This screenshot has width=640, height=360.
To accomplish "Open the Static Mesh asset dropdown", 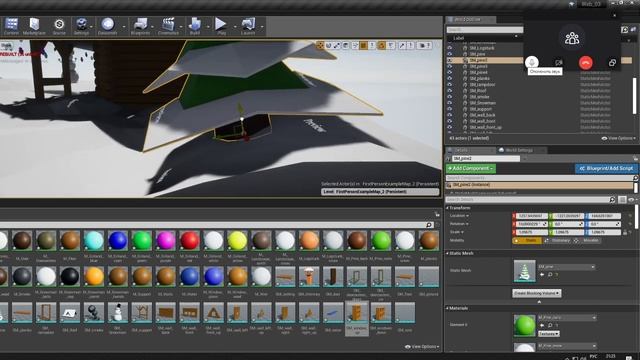I will [x=567, y=267].
